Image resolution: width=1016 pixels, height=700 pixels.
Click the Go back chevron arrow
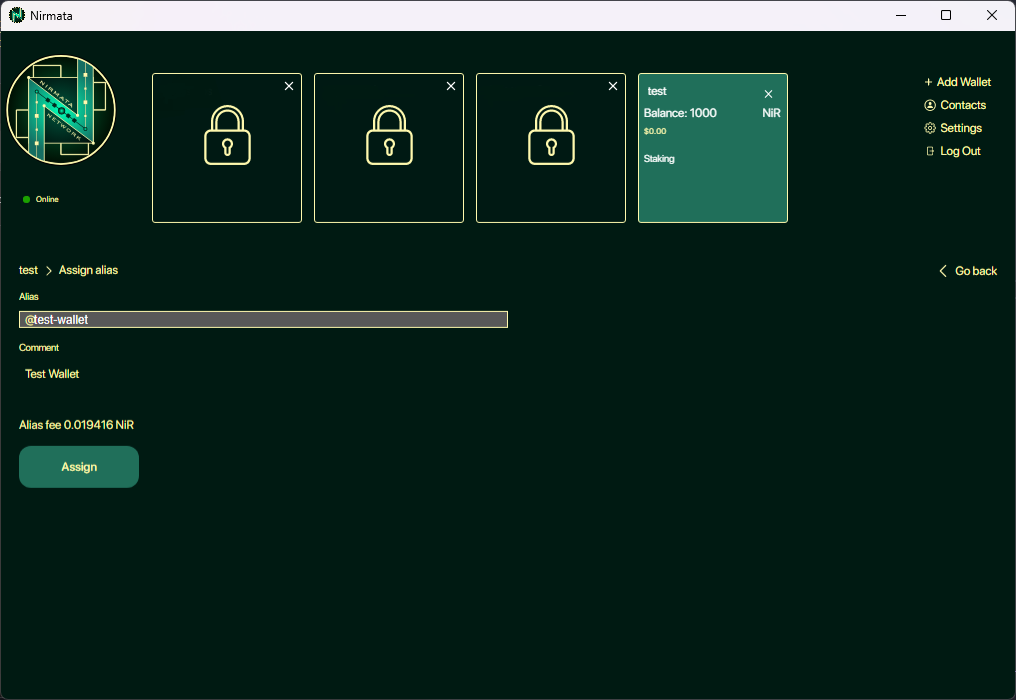click(x=941, y=270)
